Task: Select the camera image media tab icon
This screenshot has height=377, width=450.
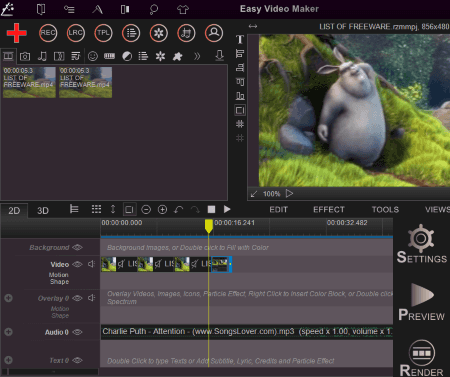Action: pyautogui.click(x=25, y=56)
